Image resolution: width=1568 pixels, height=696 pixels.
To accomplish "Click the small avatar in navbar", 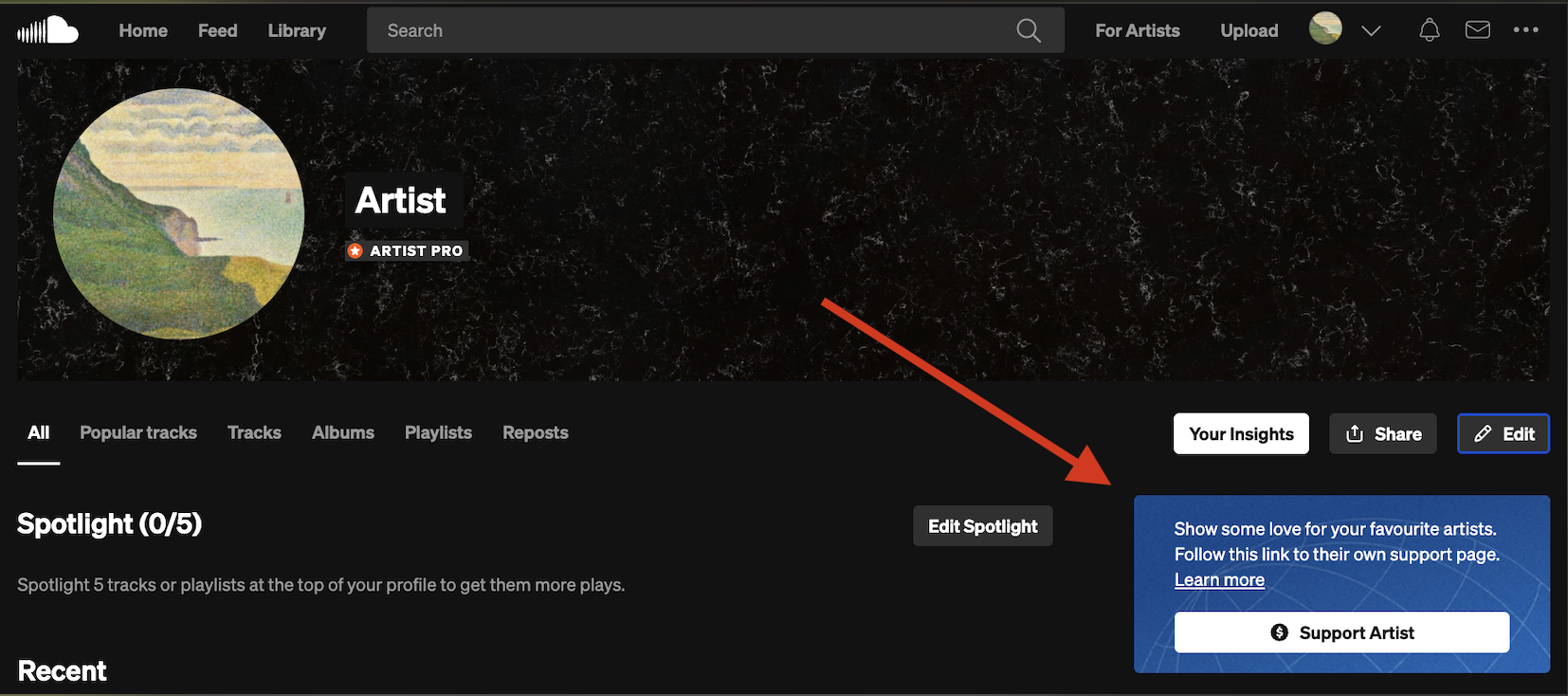I will [x=1325, y=29].
